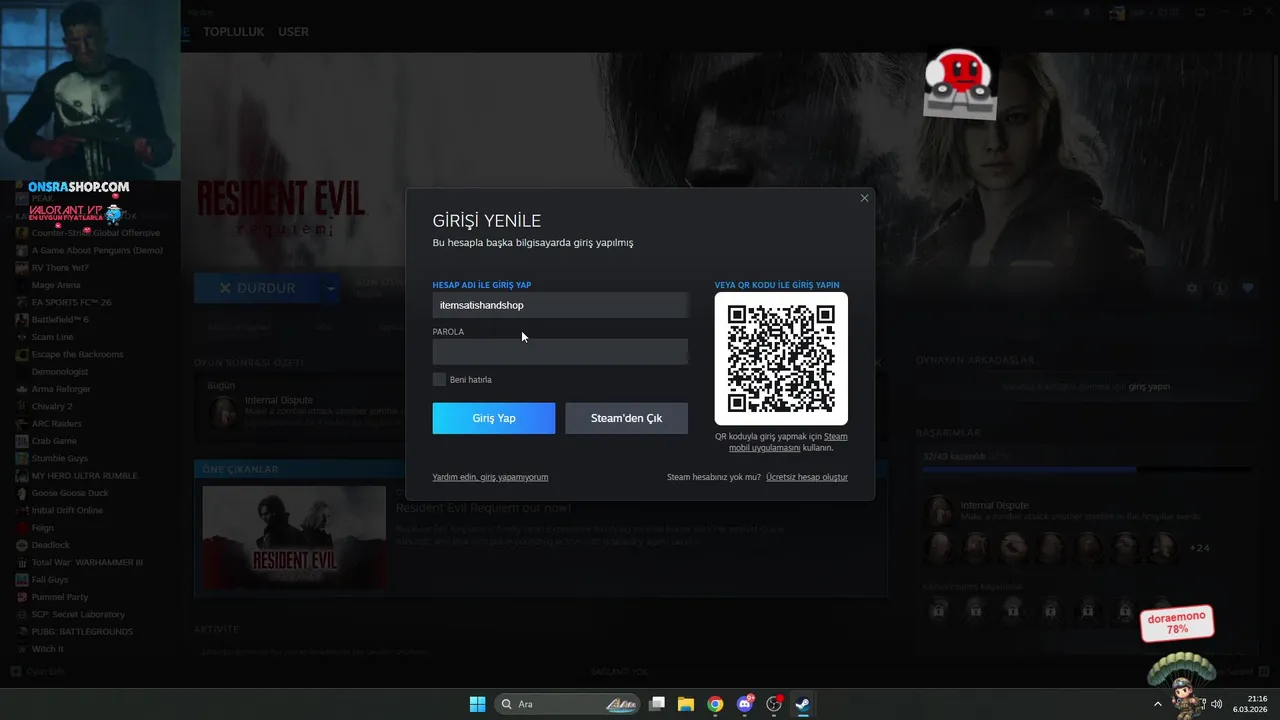Select the Chivalry 2 game icon
Image resolution: width=1280 pixels, height=720 pixels.
22,406
